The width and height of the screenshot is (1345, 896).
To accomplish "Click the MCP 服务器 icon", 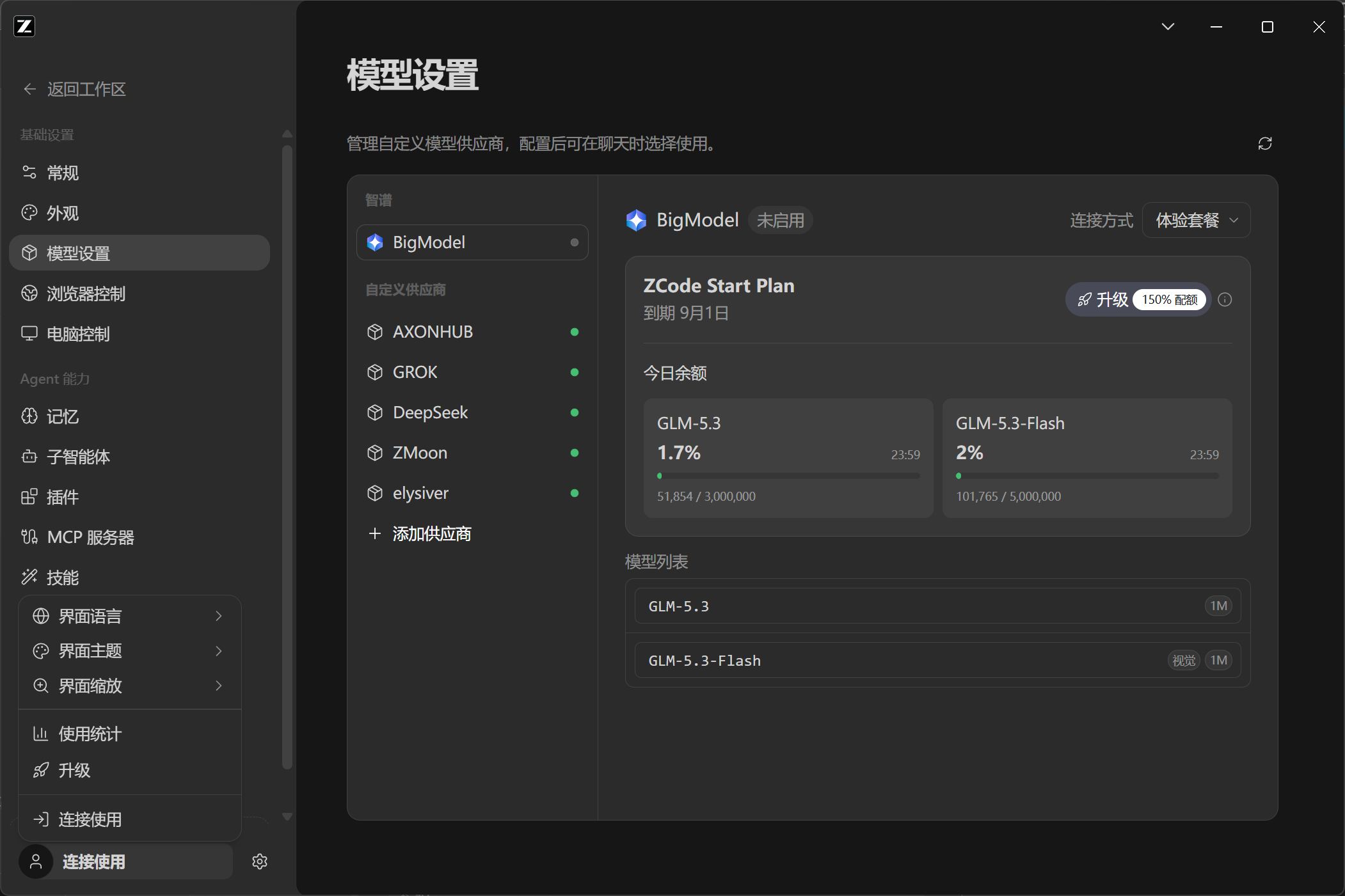I will [x=29, y=537].
